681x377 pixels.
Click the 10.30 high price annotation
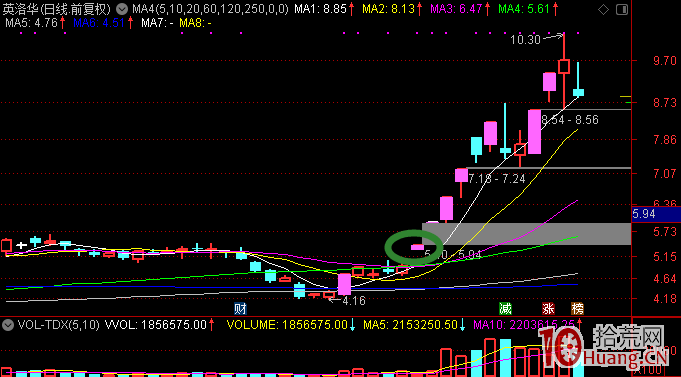[526, 40]
